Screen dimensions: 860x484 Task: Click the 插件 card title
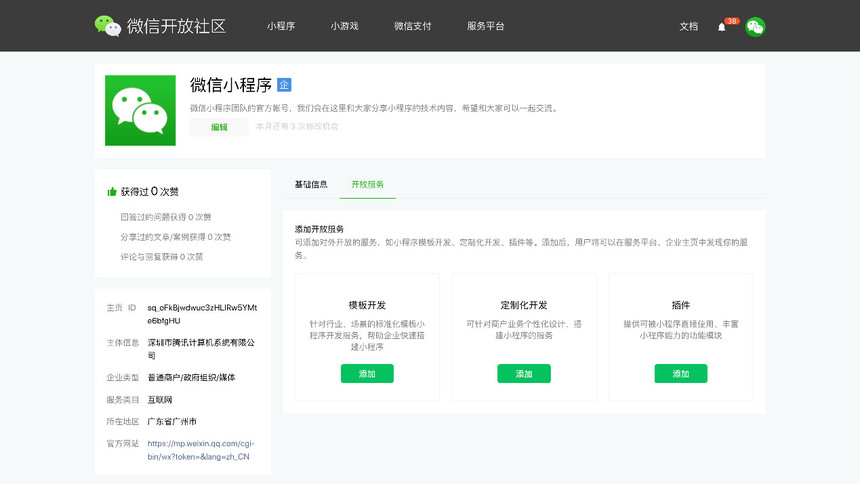point(681,305)
